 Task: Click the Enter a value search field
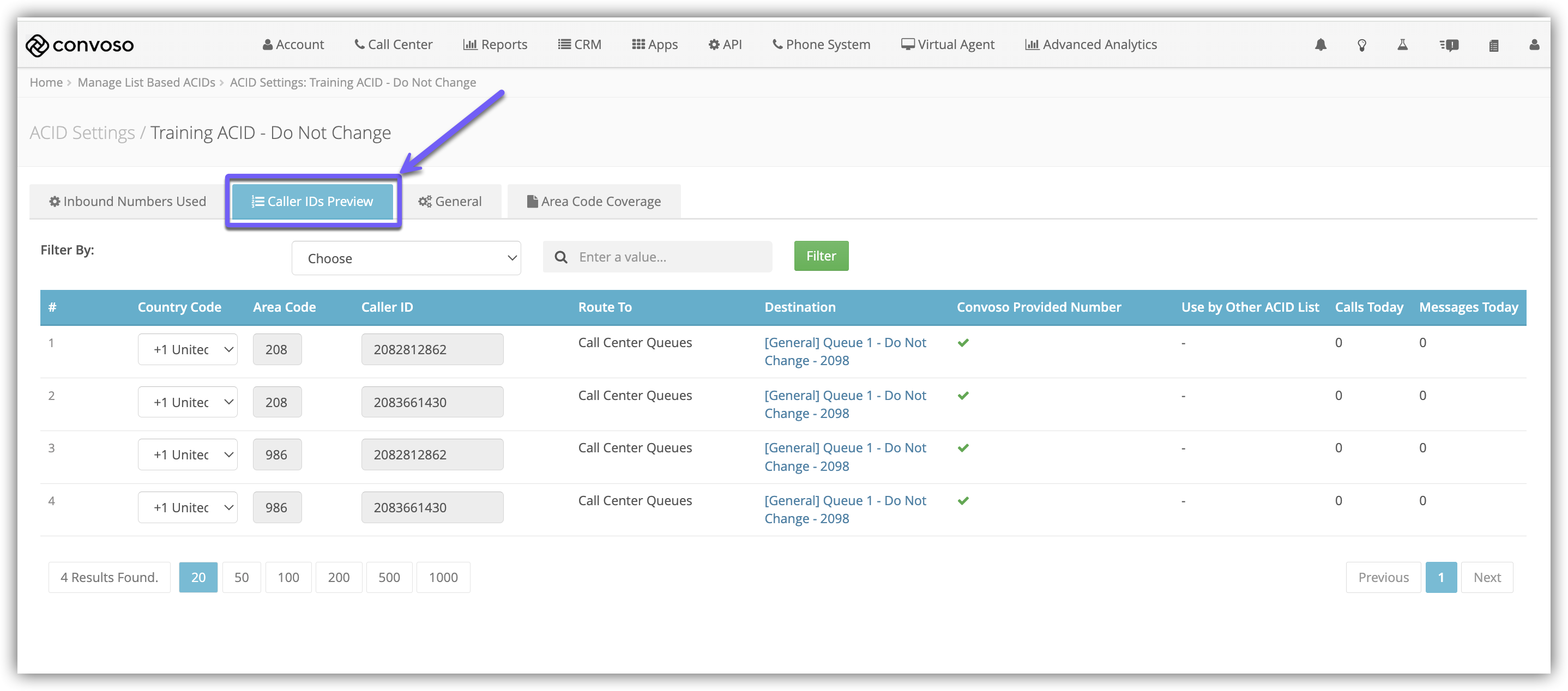[670, 257]
